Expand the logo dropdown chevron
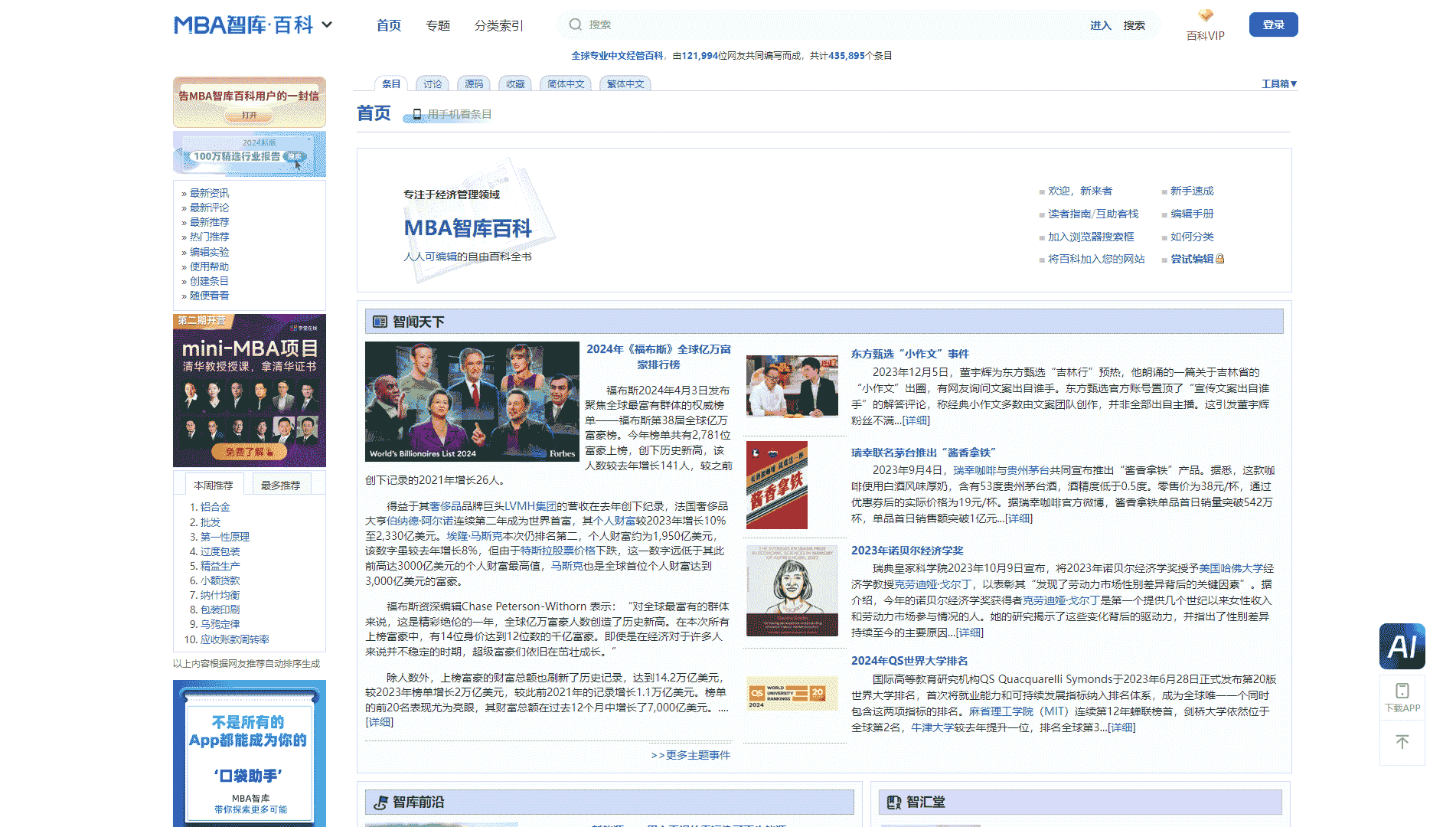 (x=327, y=25)
